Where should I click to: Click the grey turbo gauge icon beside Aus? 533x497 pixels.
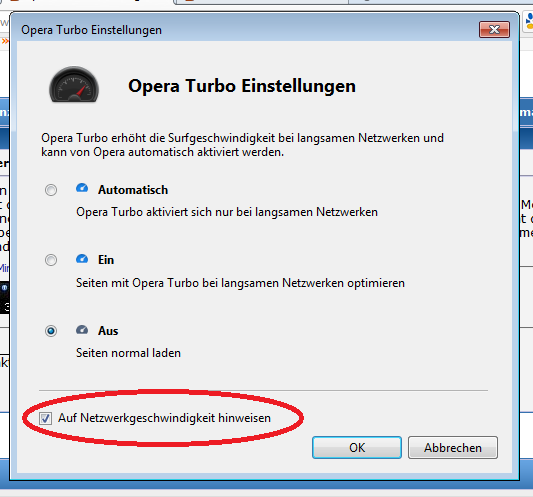(82, 329)
